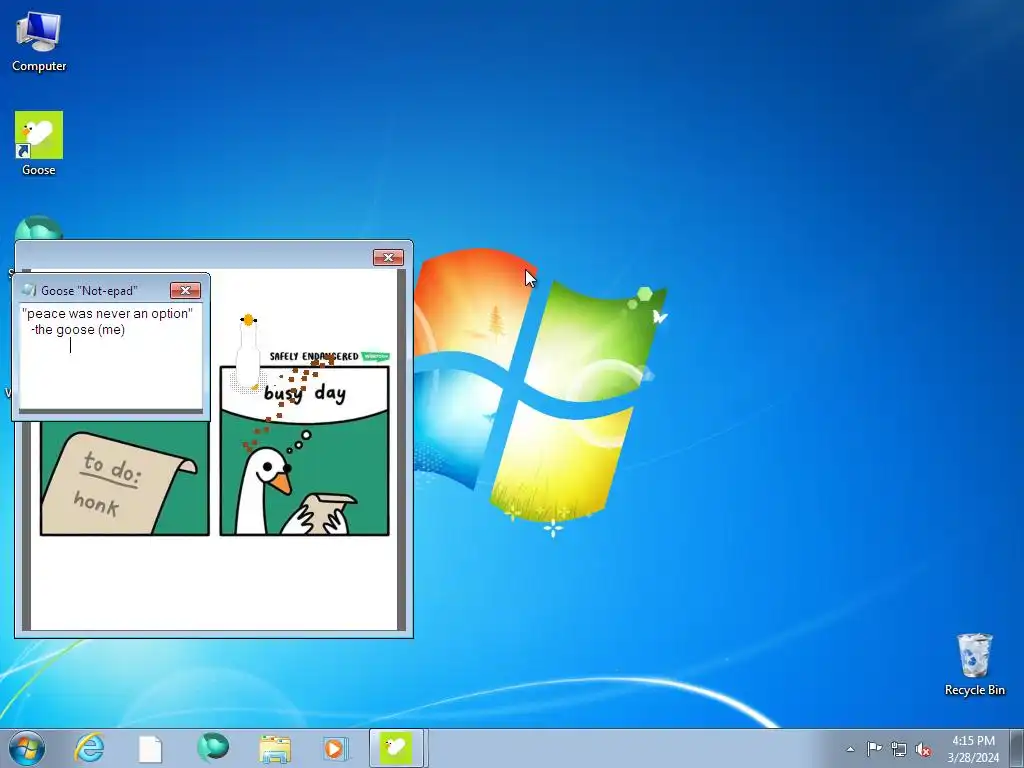
Task: Click the partly hidden teal globe desktop icon
Action: coord(39,227)
